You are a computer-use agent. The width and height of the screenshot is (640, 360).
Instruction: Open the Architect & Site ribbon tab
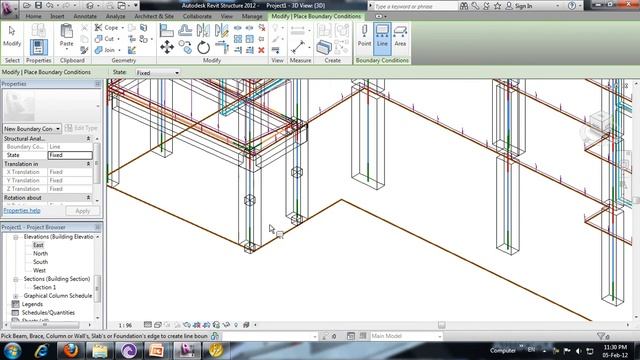pyautogui.click(x=154, y=16)
